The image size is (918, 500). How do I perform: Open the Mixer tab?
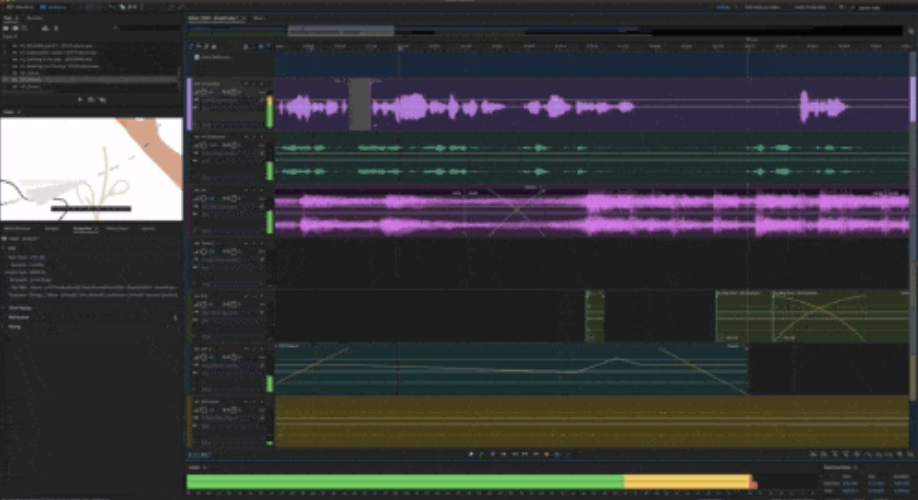click(258, 18)
